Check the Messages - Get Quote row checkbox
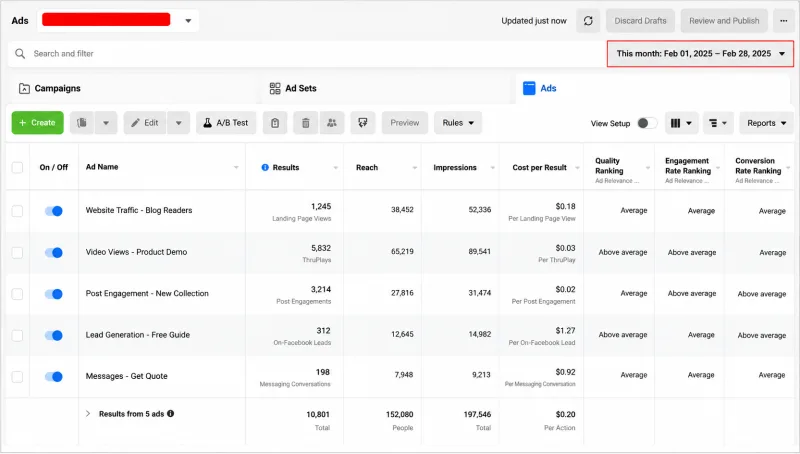800x454 pixels. tap(17, 376)
